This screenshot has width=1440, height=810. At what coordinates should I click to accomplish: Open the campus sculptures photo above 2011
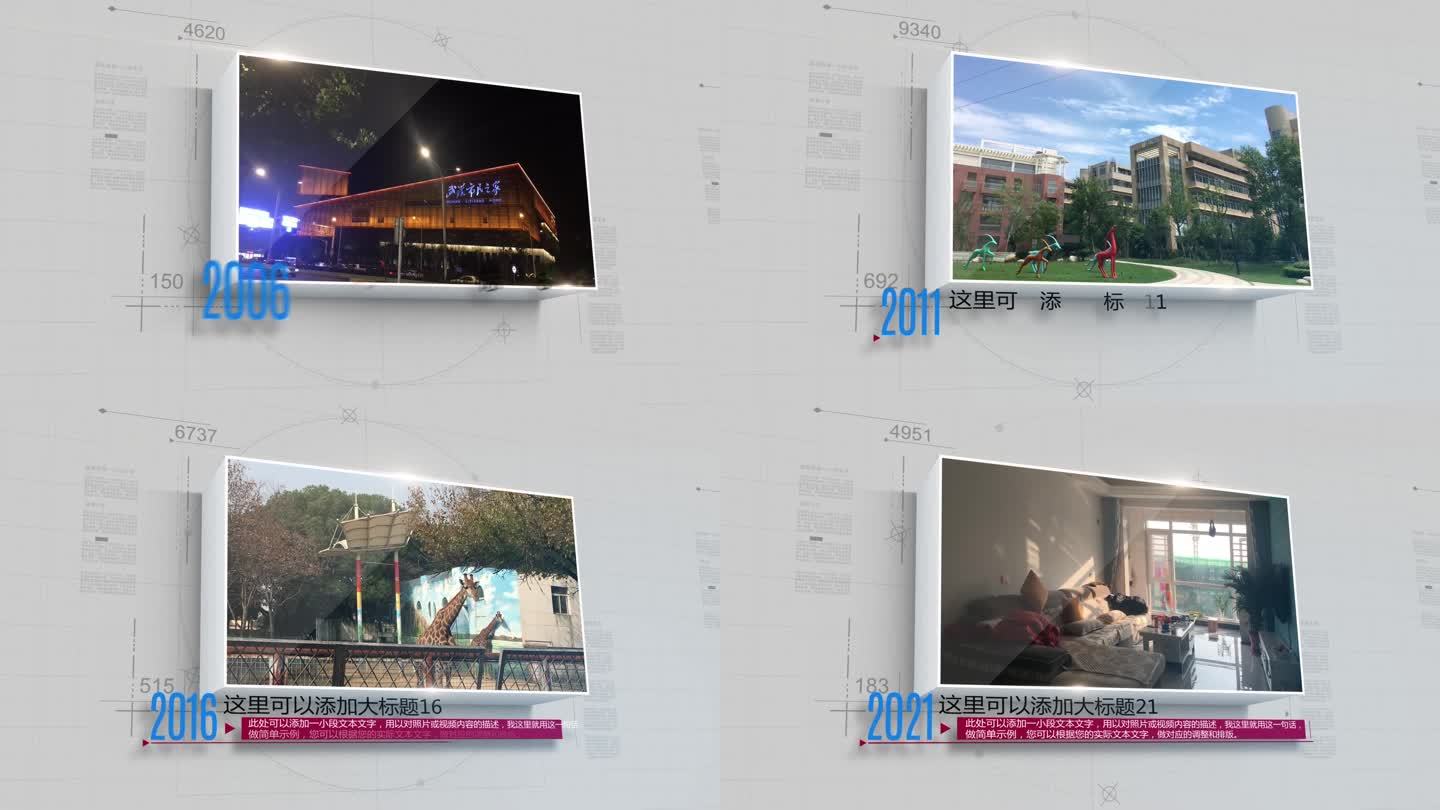[x=1130, y=170]
